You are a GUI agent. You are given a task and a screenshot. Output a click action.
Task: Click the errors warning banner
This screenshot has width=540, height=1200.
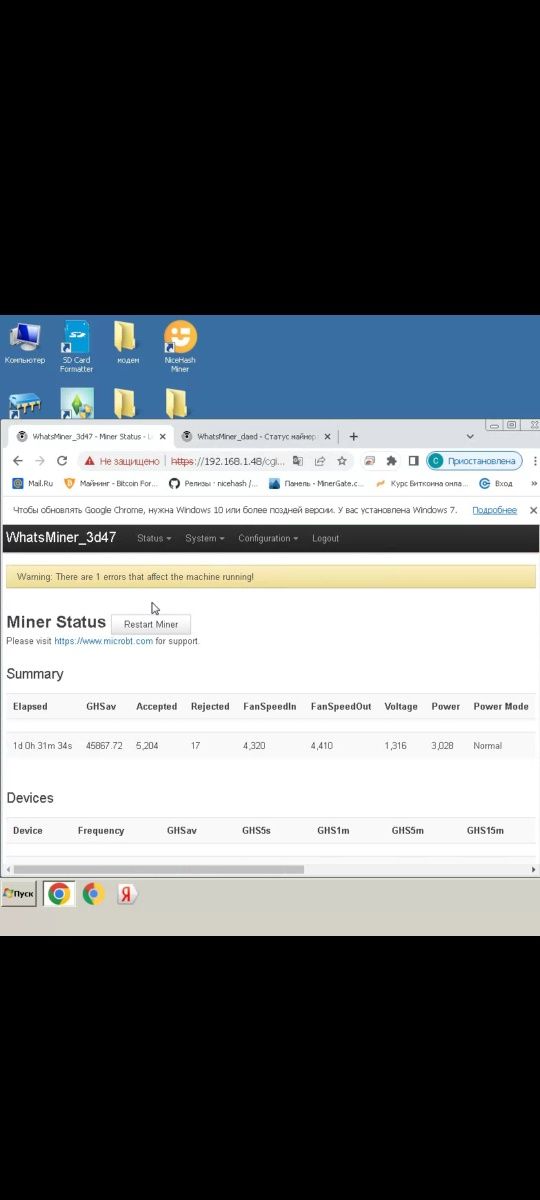pyautogui.click(x=270, y=577)
